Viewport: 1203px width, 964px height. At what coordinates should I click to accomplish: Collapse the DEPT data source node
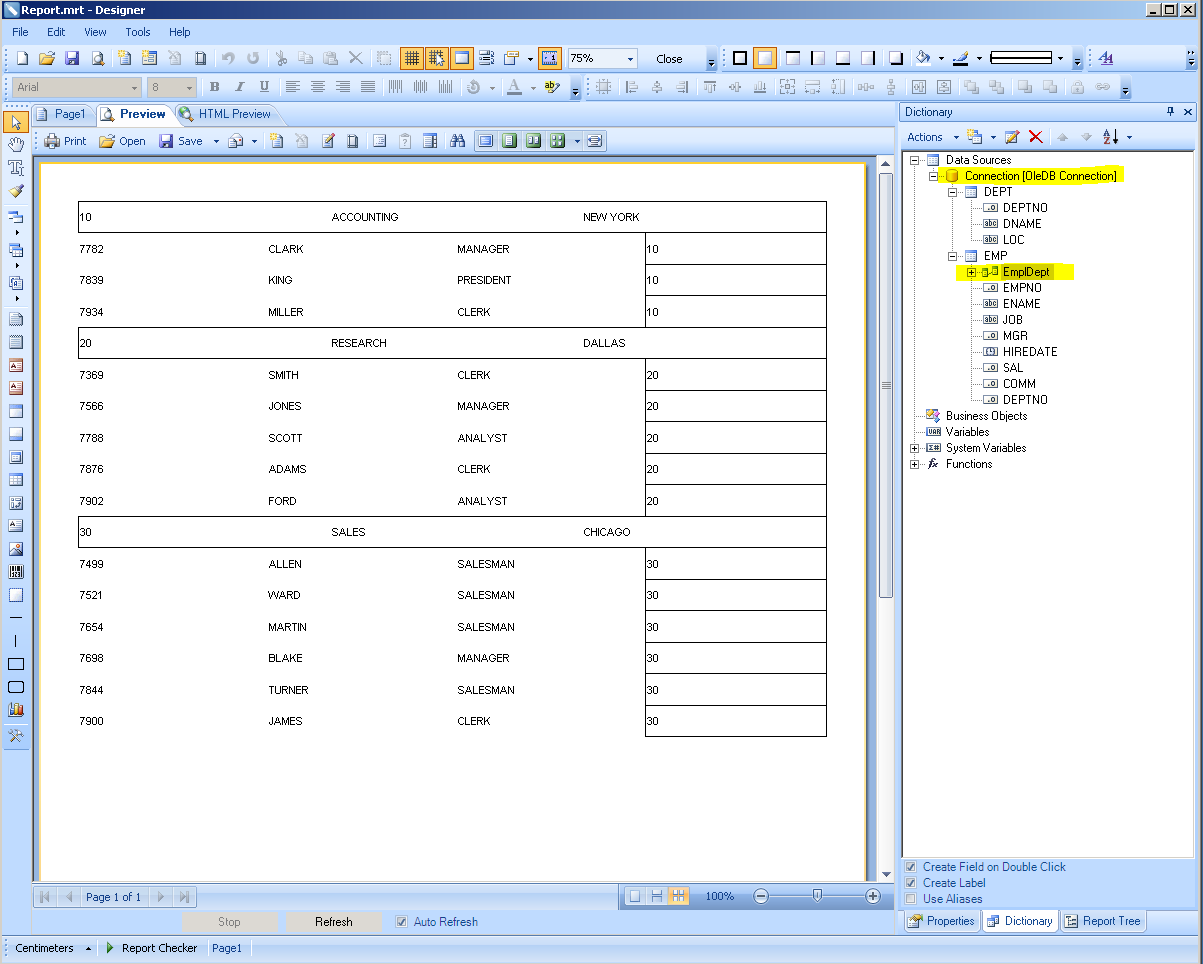952,192
